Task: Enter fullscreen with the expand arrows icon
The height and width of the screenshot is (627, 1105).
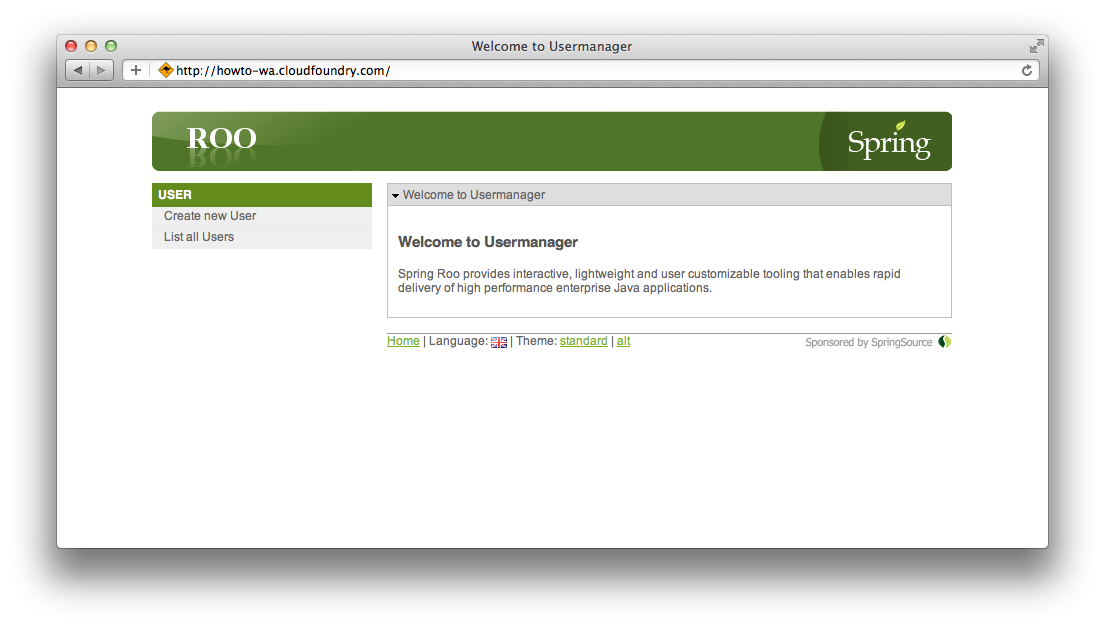Action: 1036,46
